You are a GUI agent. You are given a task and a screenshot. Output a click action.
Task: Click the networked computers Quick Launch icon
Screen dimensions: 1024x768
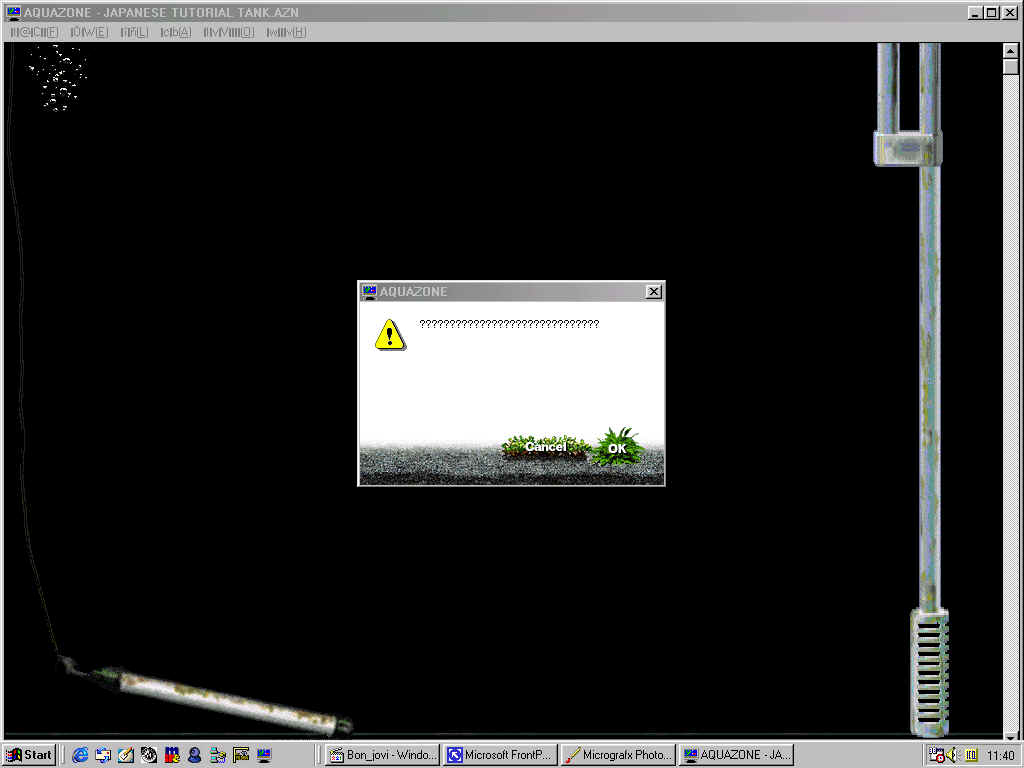(217, 755)
